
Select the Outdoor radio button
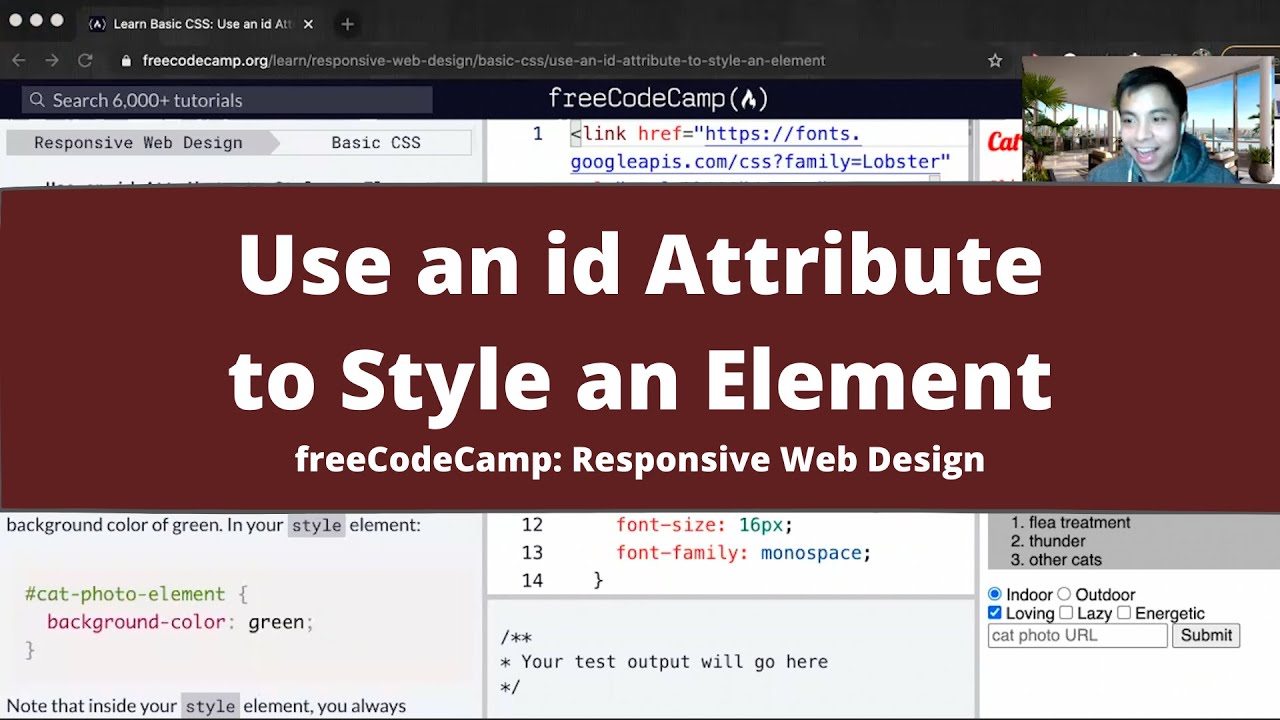(x=1064, y=594)
